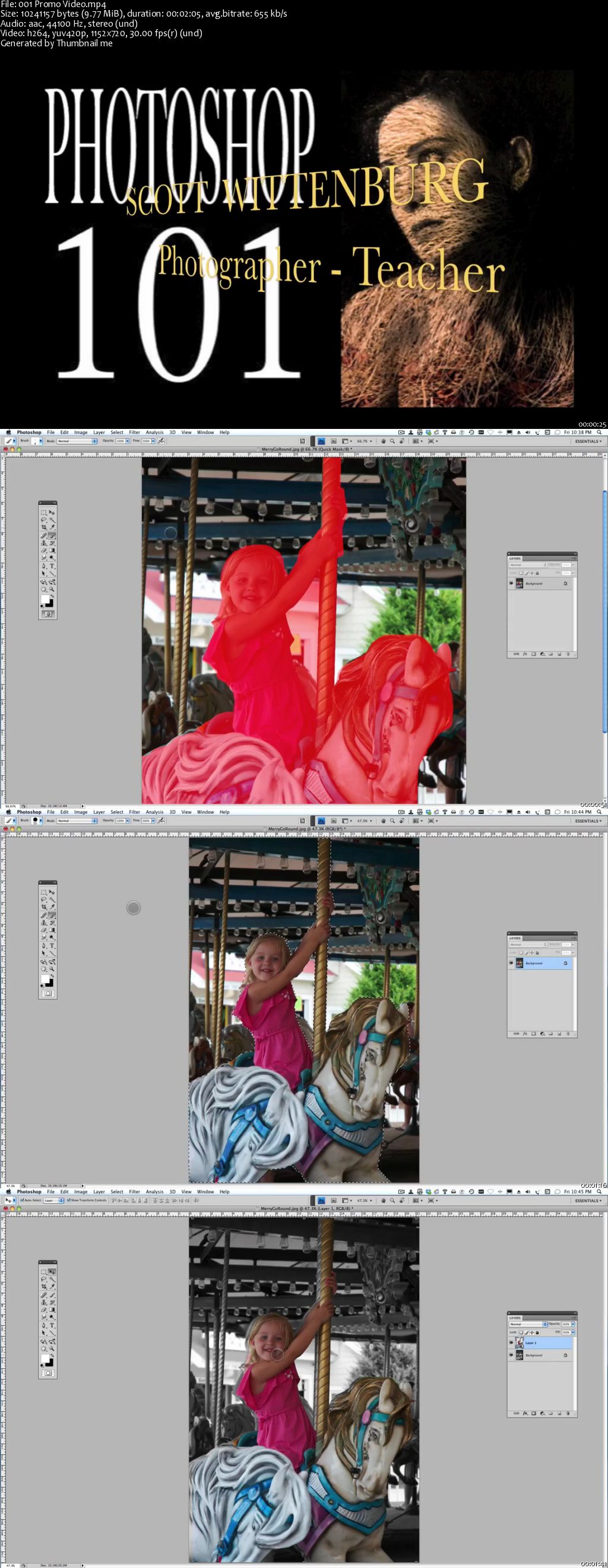
Task: Toggle the airbrush option in the Quick Mask frame options bar
Action: click(x=161, y=441)
